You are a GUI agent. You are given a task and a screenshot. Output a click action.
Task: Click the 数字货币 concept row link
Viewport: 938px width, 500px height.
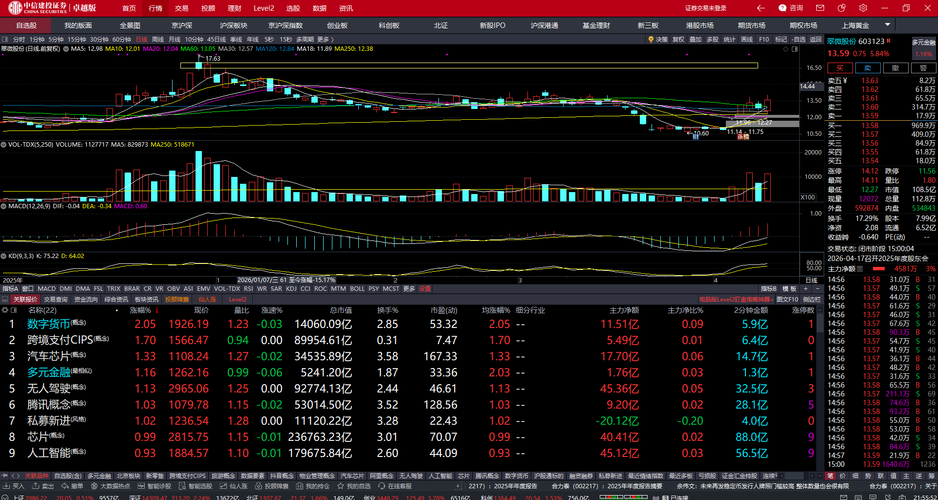[49, 324]
